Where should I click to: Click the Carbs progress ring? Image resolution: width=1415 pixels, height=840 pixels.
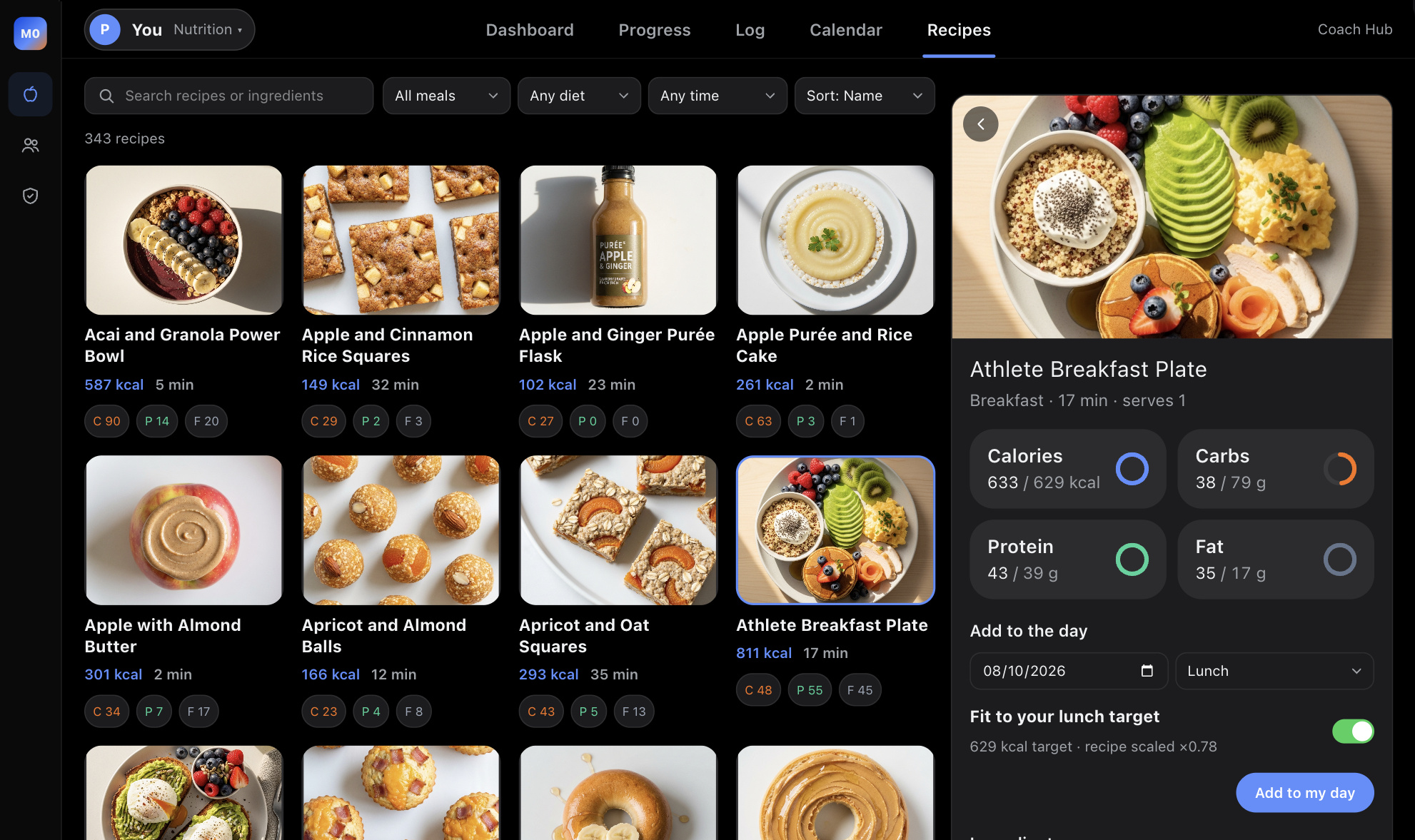pos(1339,469)
